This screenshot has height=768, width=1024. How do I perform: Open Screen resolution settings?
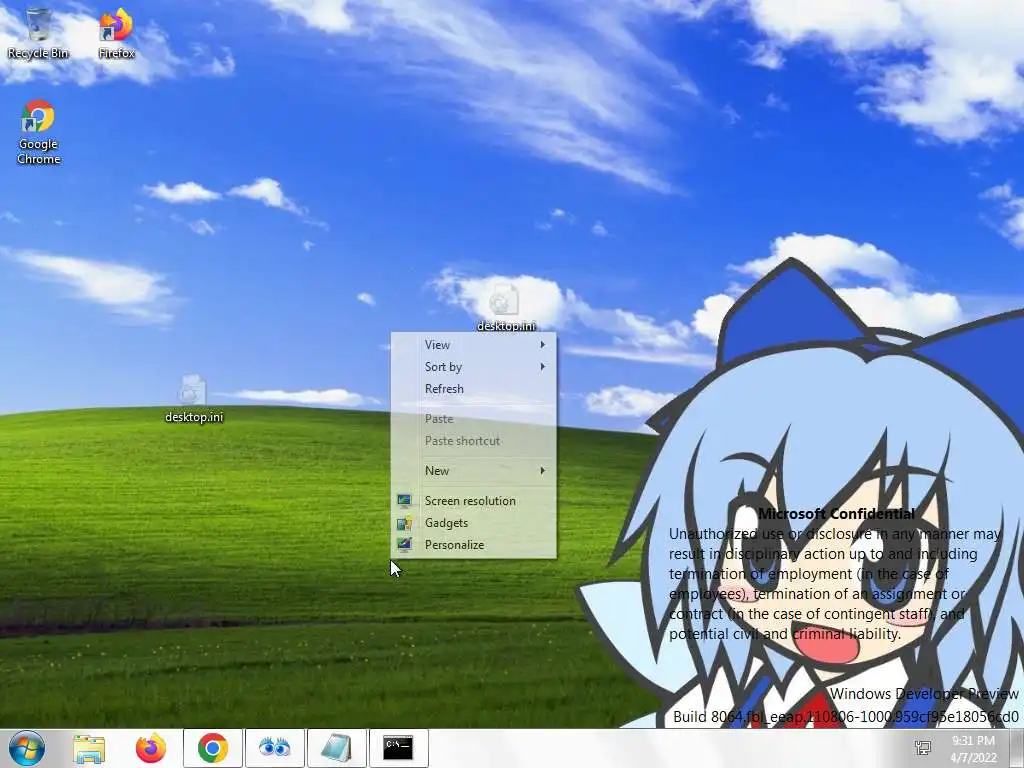473,501
